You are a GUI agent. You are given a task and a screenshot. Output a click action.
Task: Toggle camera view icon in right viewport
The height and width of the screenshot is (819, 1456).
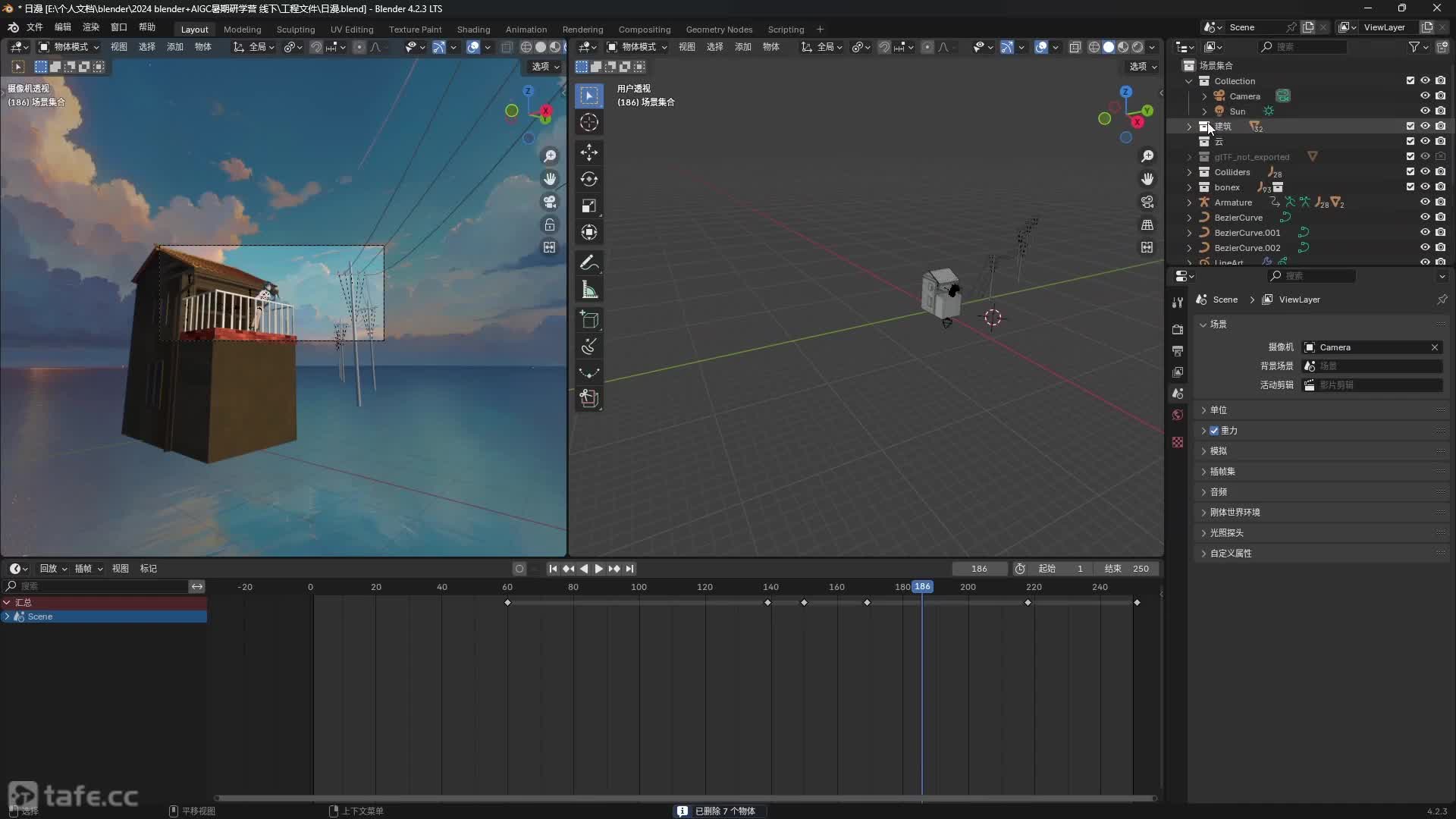(1147, 202)
